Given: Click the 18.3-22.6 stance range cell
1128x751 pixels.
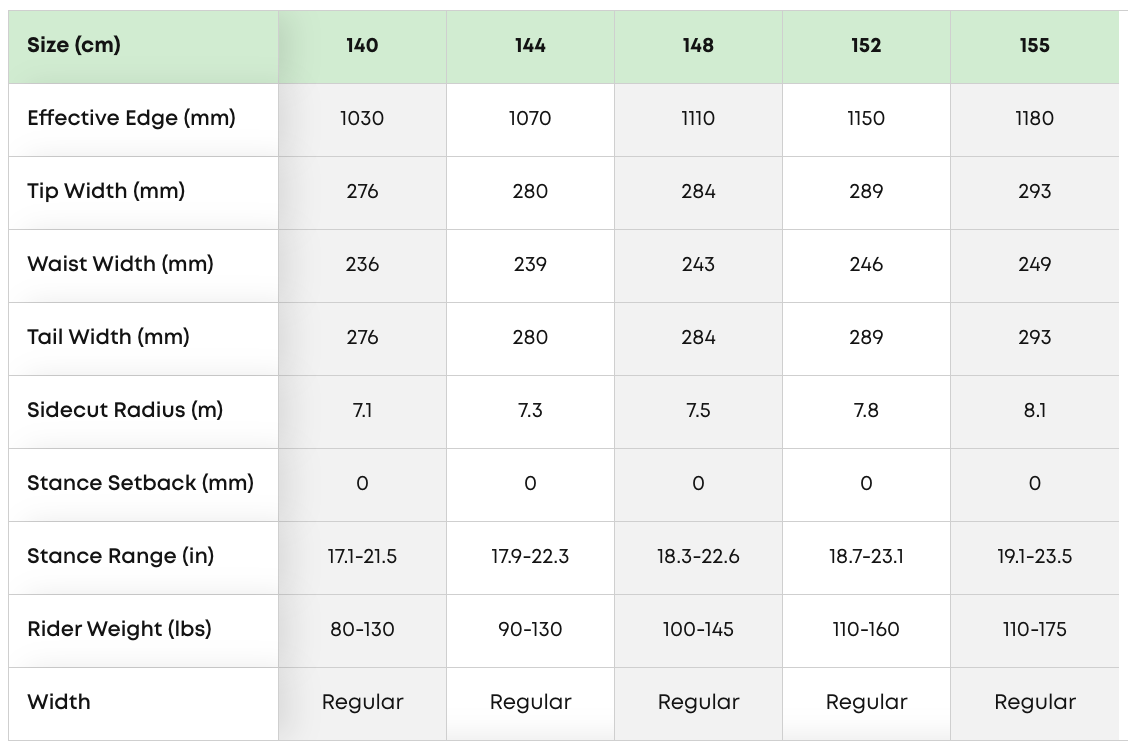Looking at the screenshot, I should tap(698, 557).
